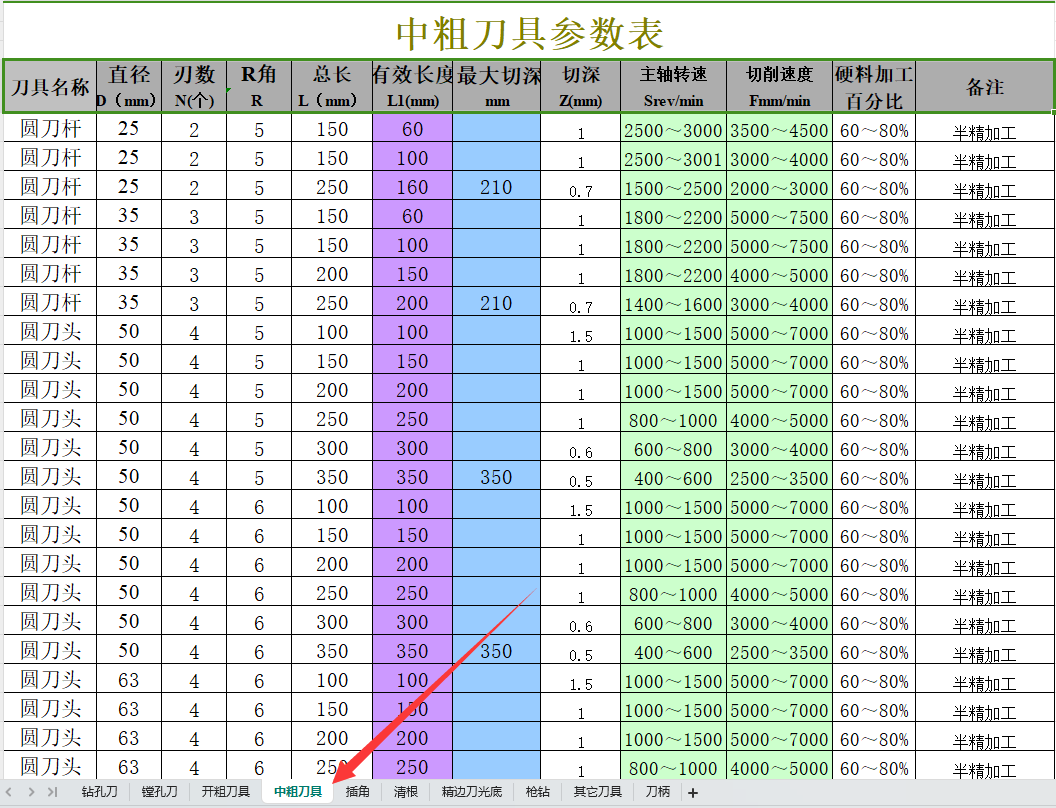Click the cell reading 2500~3001

(673, 158)
